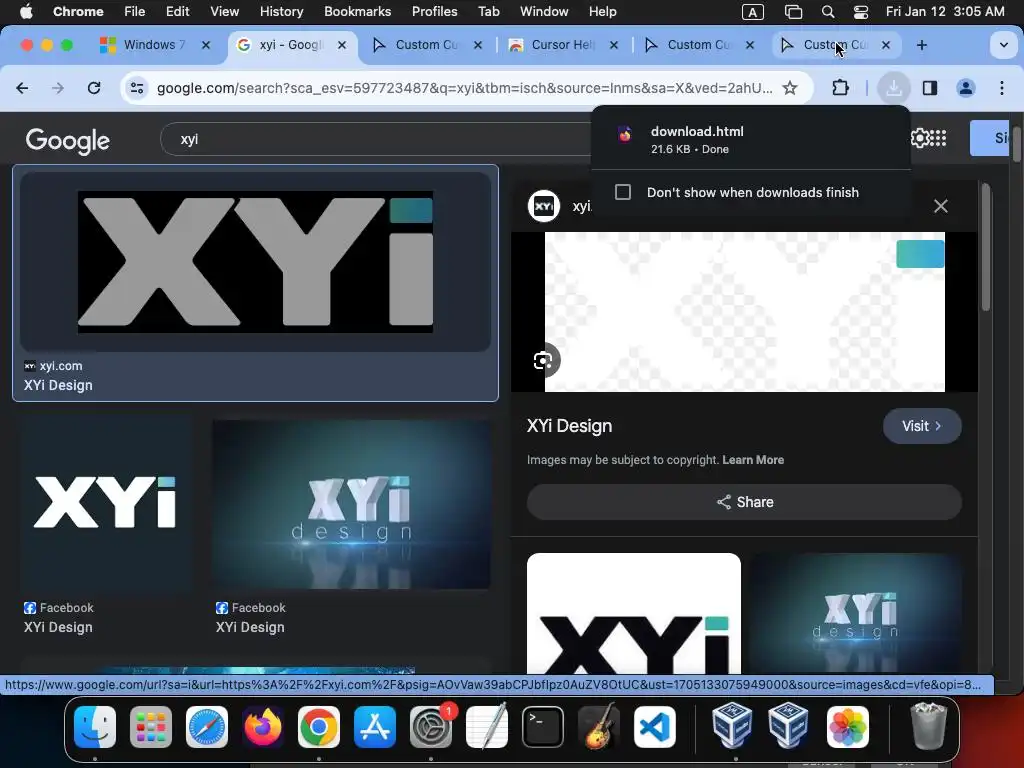The image size is (1024, 768).
Task: Reload the current page
Action: click(94, 88)
